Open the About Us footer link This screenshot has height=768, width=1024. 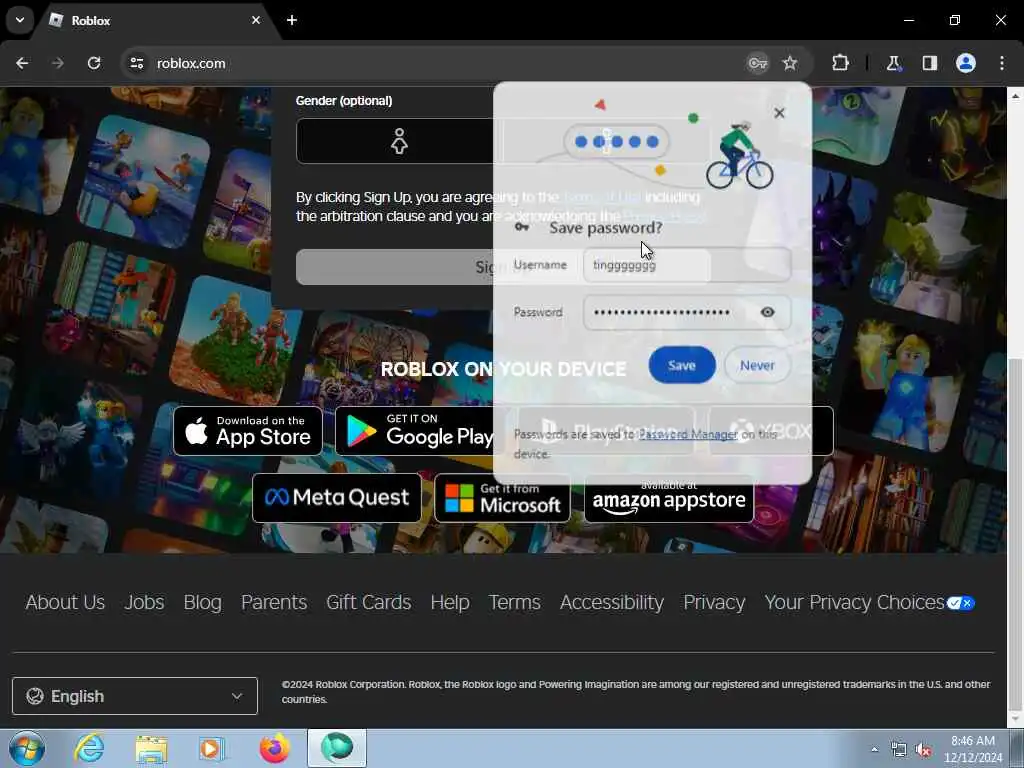(x=65, y=602)
